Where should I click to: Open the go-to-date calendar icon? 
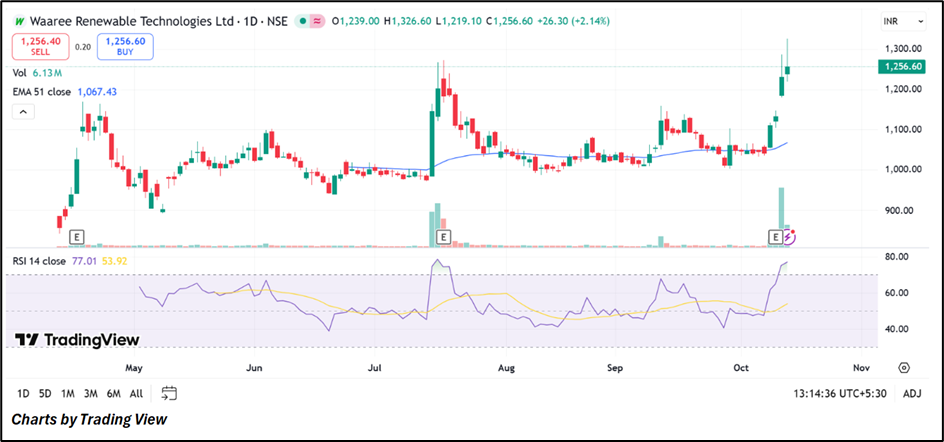[169, 393]
